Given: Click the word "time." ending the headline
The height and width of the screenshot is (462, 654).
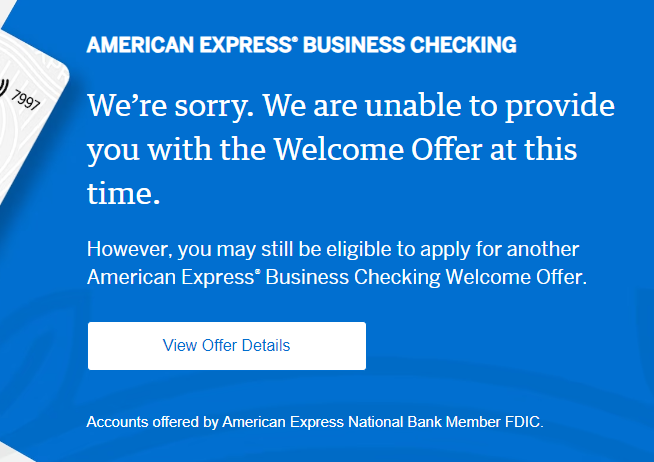Looking at the screenshot, I should tap(123, 194).
